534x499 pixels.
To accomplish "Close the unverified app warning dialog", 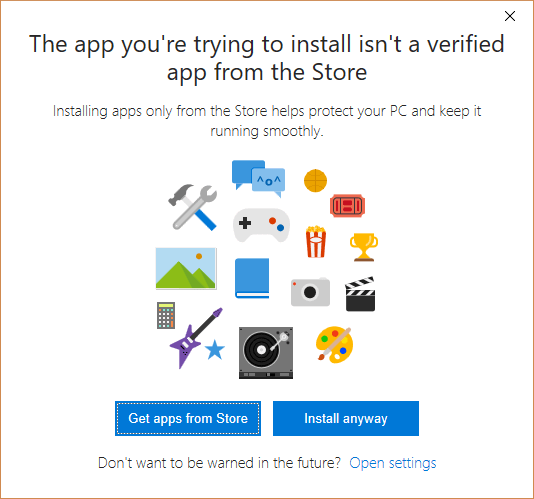I will 510,16.
